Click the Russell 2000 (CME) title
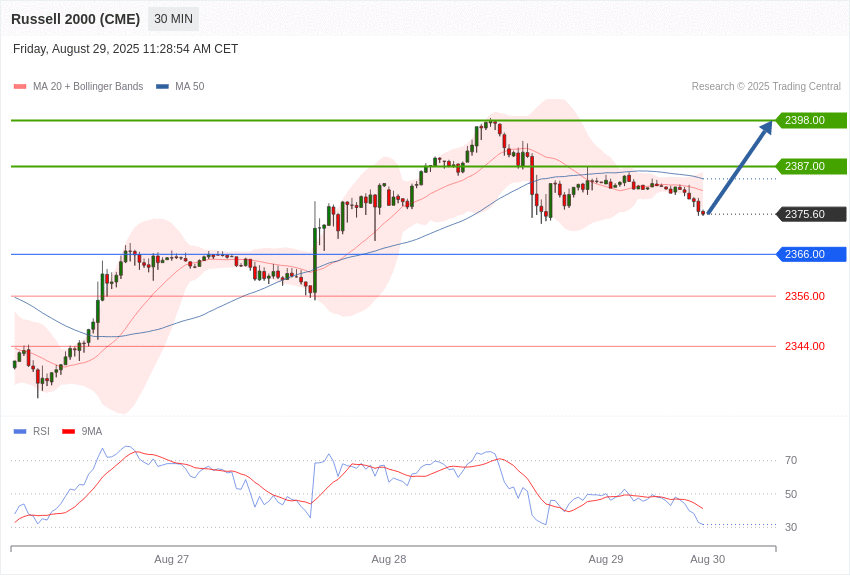Viewport: 850px width, 576px height. point(75,19)
